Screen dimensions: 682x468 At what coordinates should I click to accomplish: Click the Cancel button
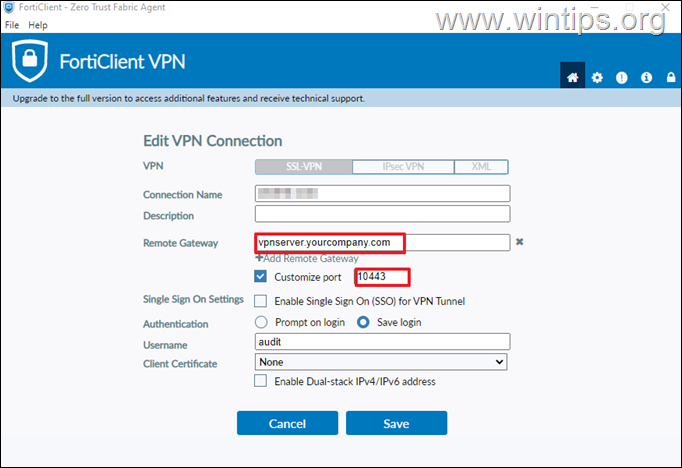(288, 423)
